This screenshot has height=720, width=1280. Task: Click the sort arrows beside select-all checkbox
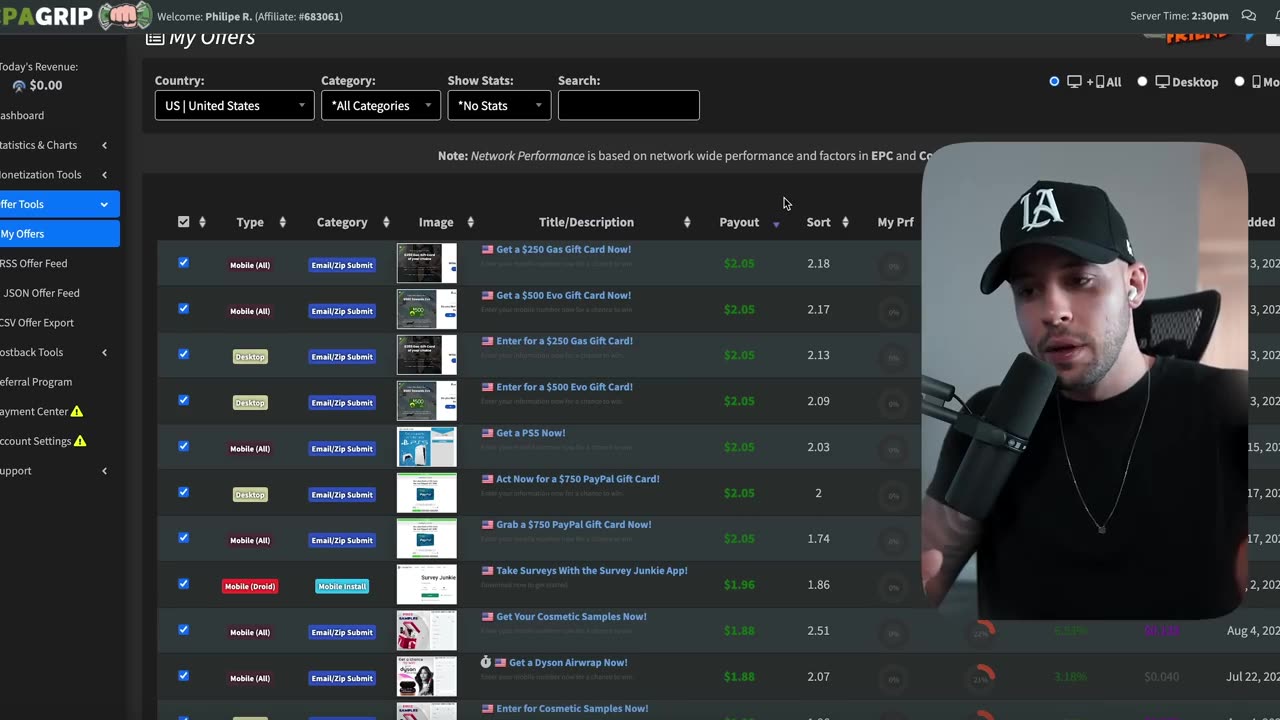(202, 222)
